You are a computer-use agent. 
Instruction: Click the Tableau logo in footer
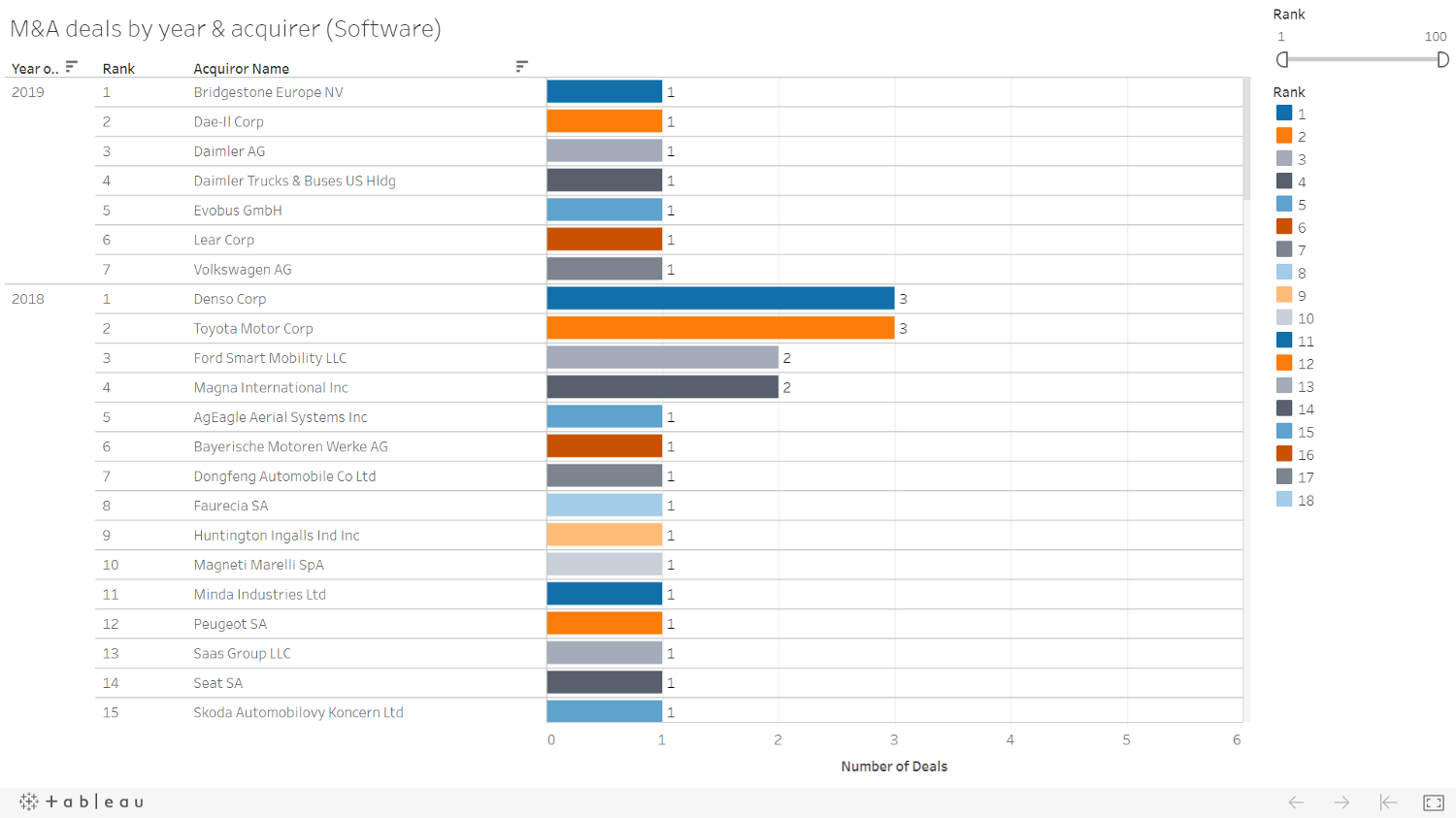[82, 802]
